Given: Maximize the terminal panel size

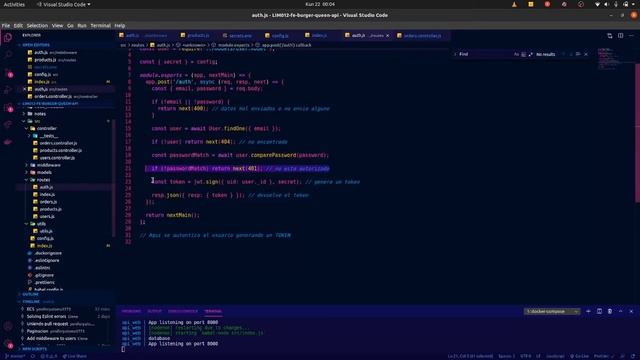Looking at the screenshot, I should (x=620, y=311).
